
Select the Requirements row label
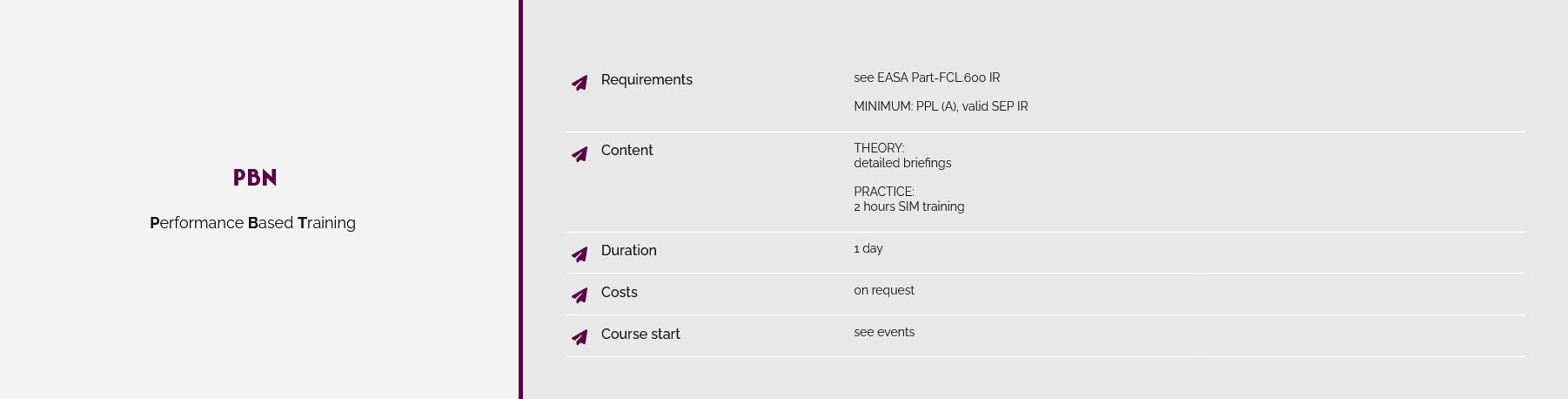tap(647, 79)
